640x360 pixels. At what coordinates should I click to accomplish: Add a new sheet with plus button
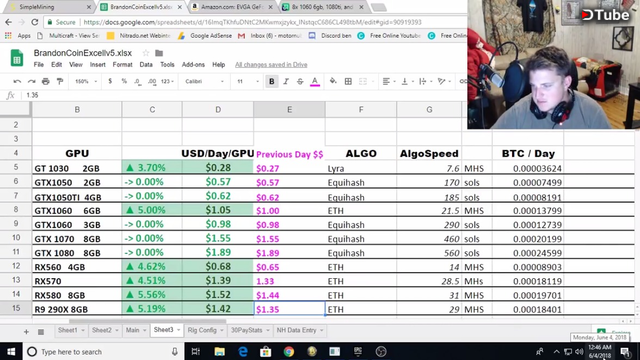point(26,331)
